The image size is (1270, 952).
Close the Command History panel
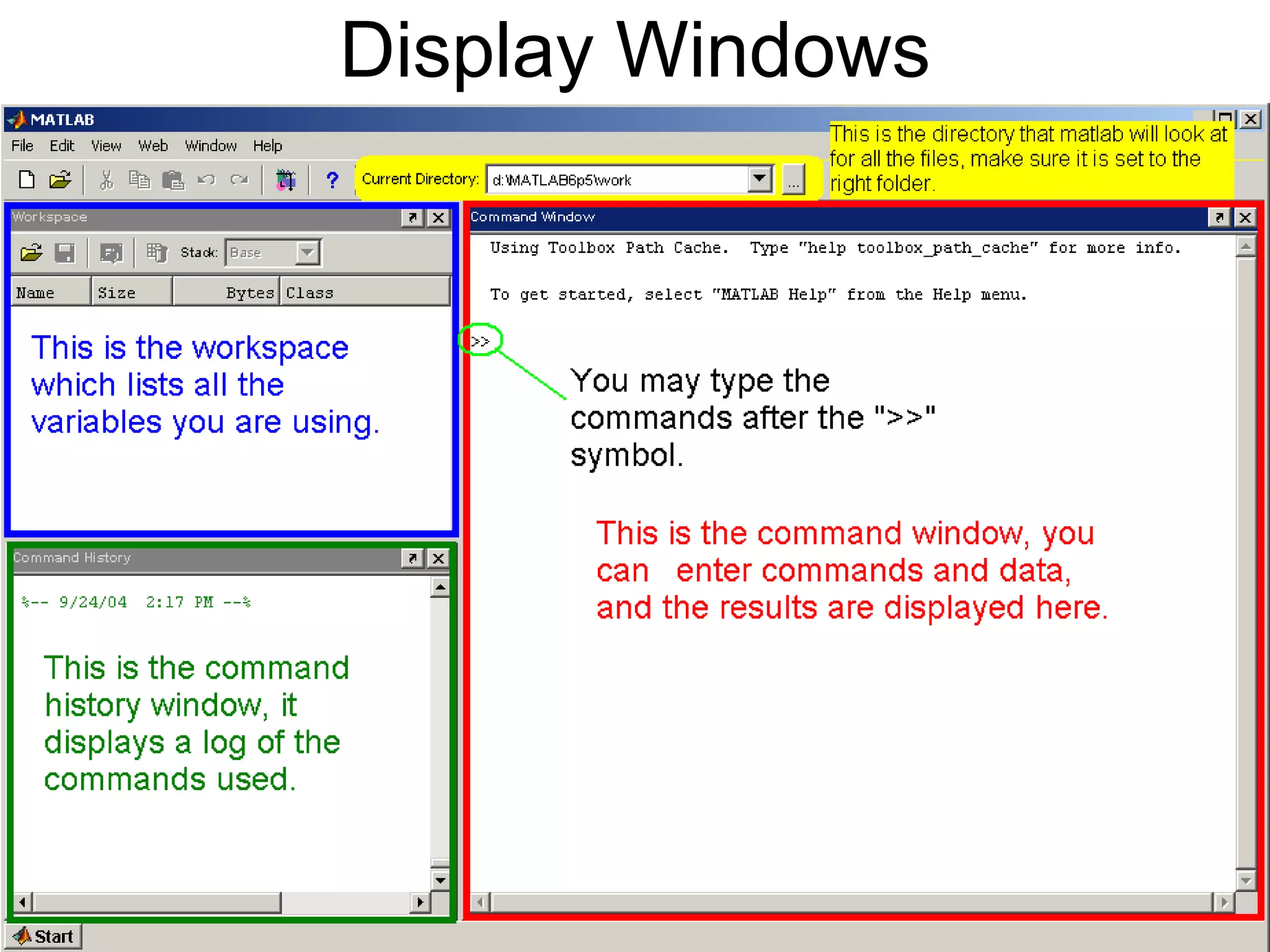click(x=438, y=558)
